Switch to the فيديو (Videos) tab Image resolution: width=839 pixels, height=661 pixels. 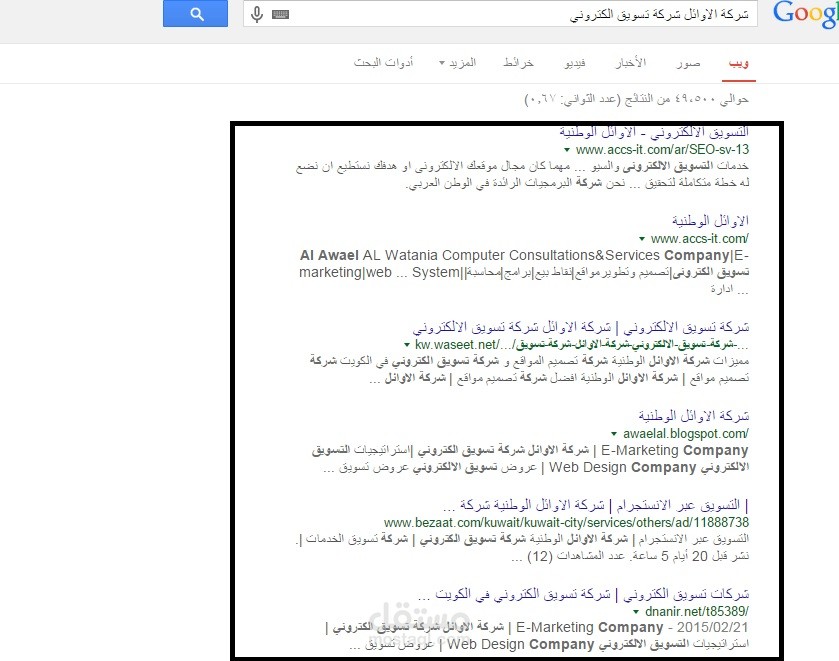pos(575,63)
